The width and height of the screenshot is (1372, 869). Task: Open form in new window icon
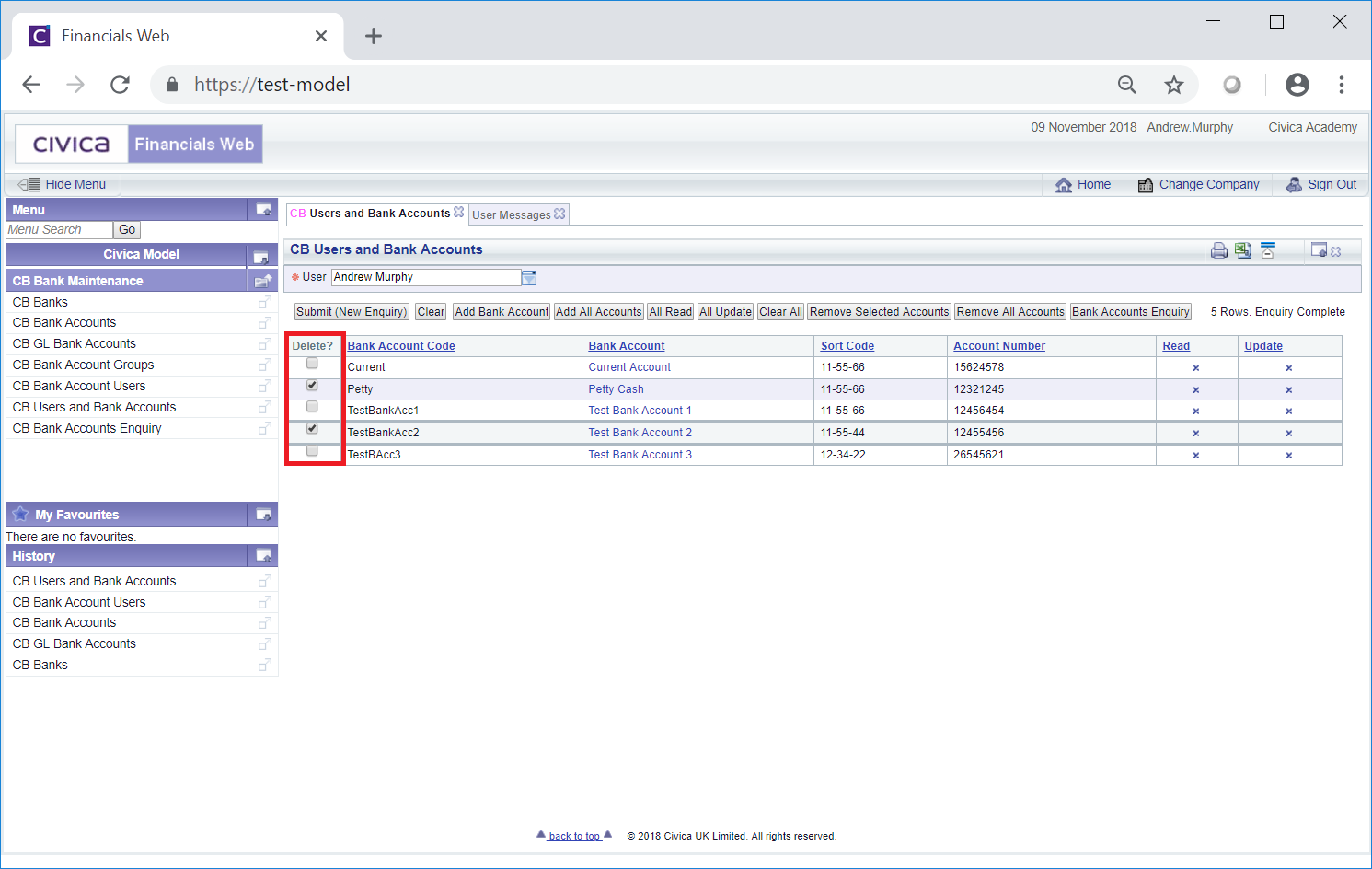coord(1319,249)
